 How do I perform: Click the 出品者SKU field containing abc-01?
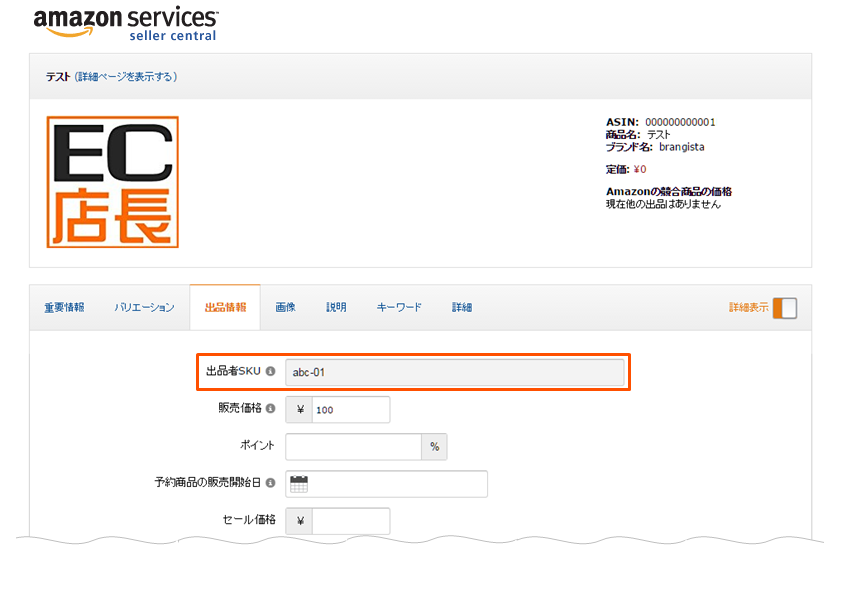[x=455, y=372]
